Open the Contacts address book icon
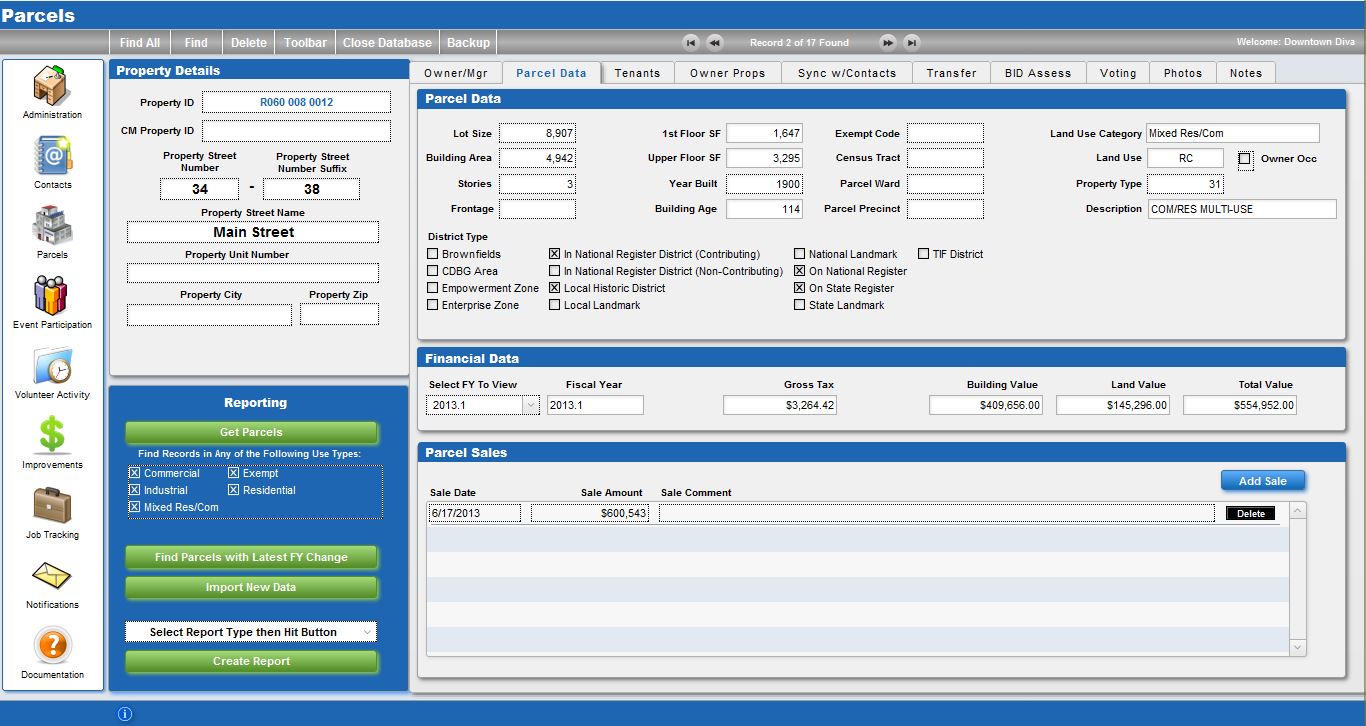The image size is (1366, 726). coord(52,156)
